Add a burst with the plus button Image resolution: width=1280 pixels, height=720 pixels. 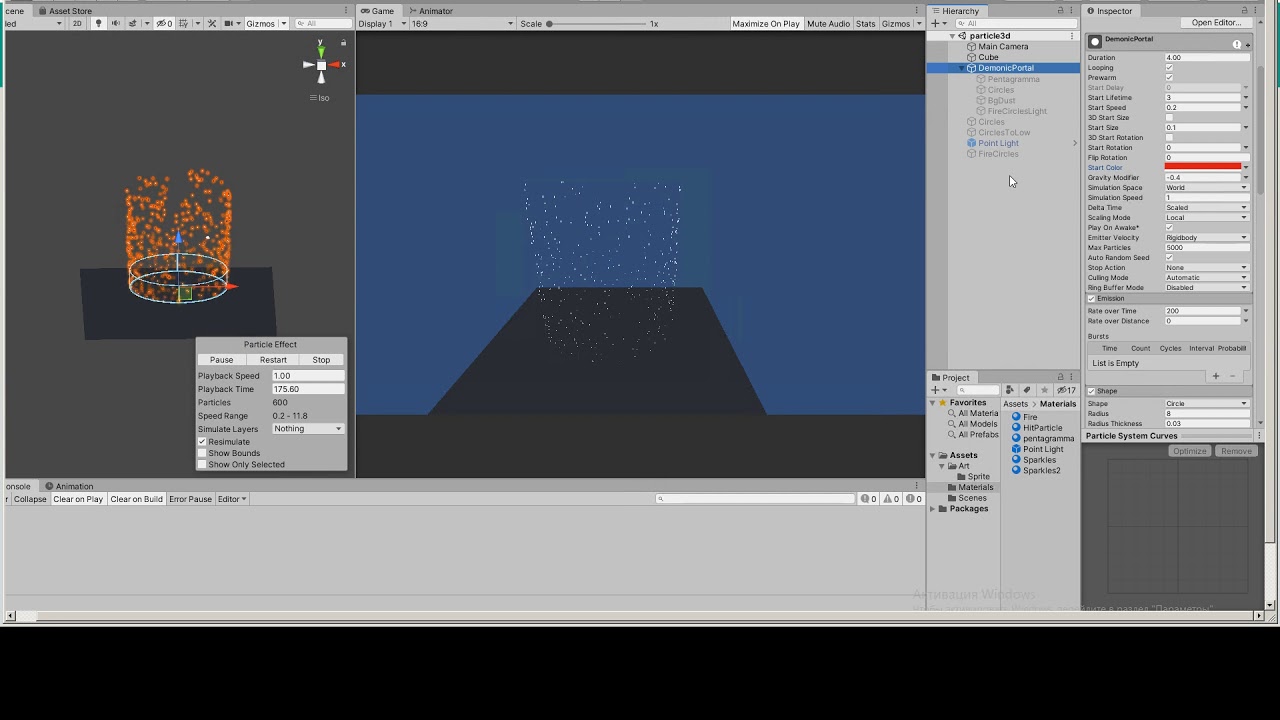pyautogui.click(x=1216, y=376)
